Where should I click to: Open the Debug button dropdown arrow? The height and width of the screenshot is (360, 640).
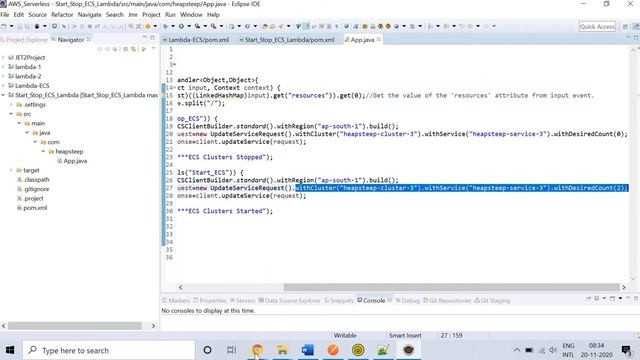[173, 26]
